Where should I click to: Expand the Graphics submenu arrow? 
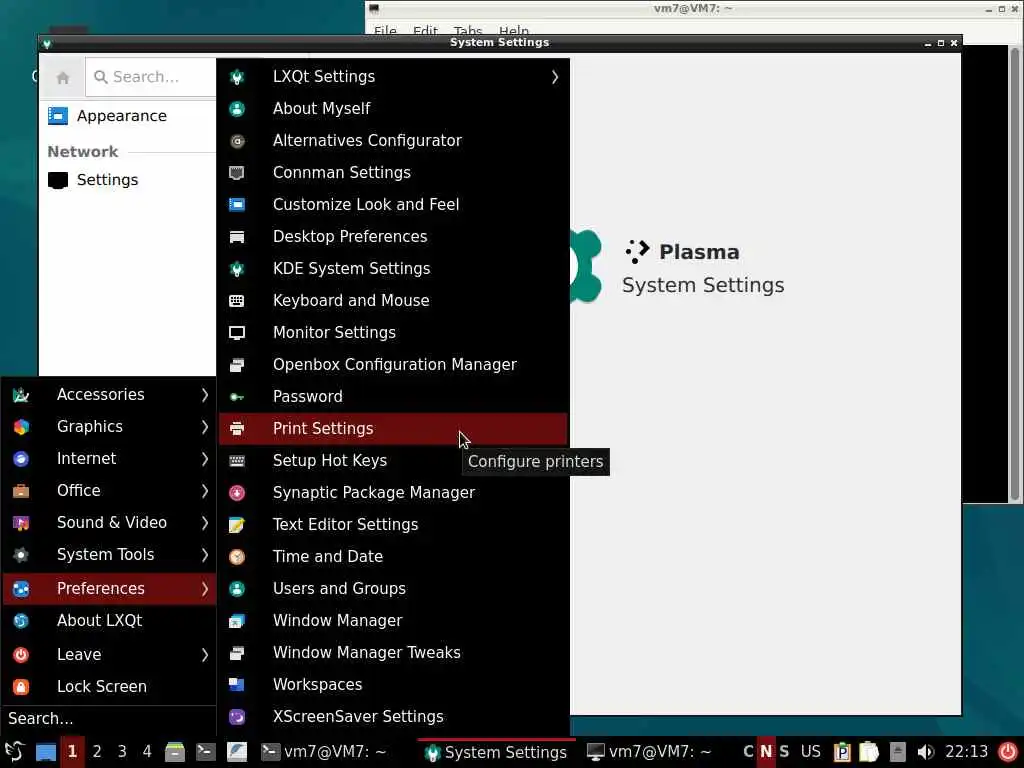(x=204, y=426)
